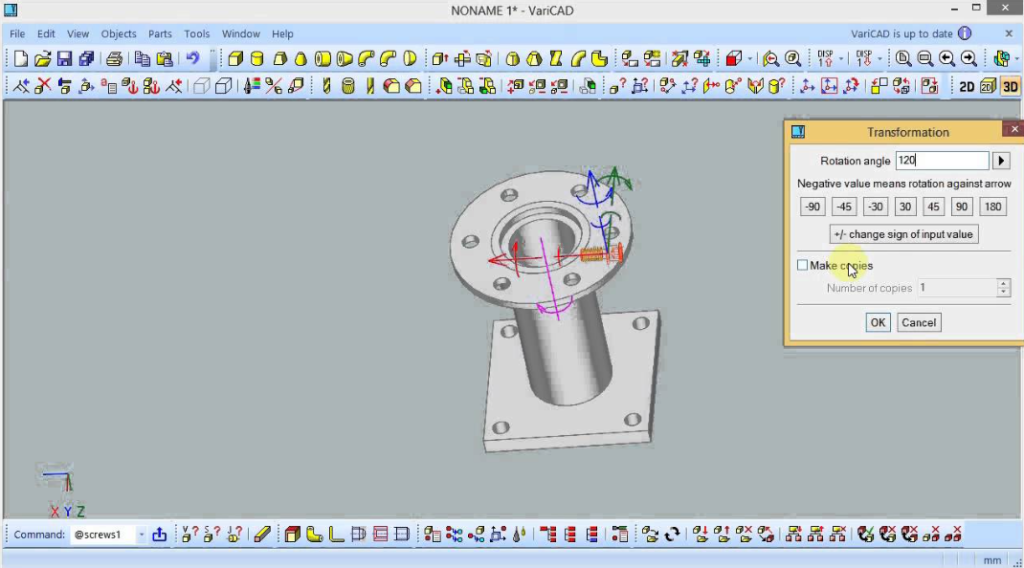Set rotation preset to 180
Image resolution: width=1024 pixels, height=568 pixels.
(993, 206)
